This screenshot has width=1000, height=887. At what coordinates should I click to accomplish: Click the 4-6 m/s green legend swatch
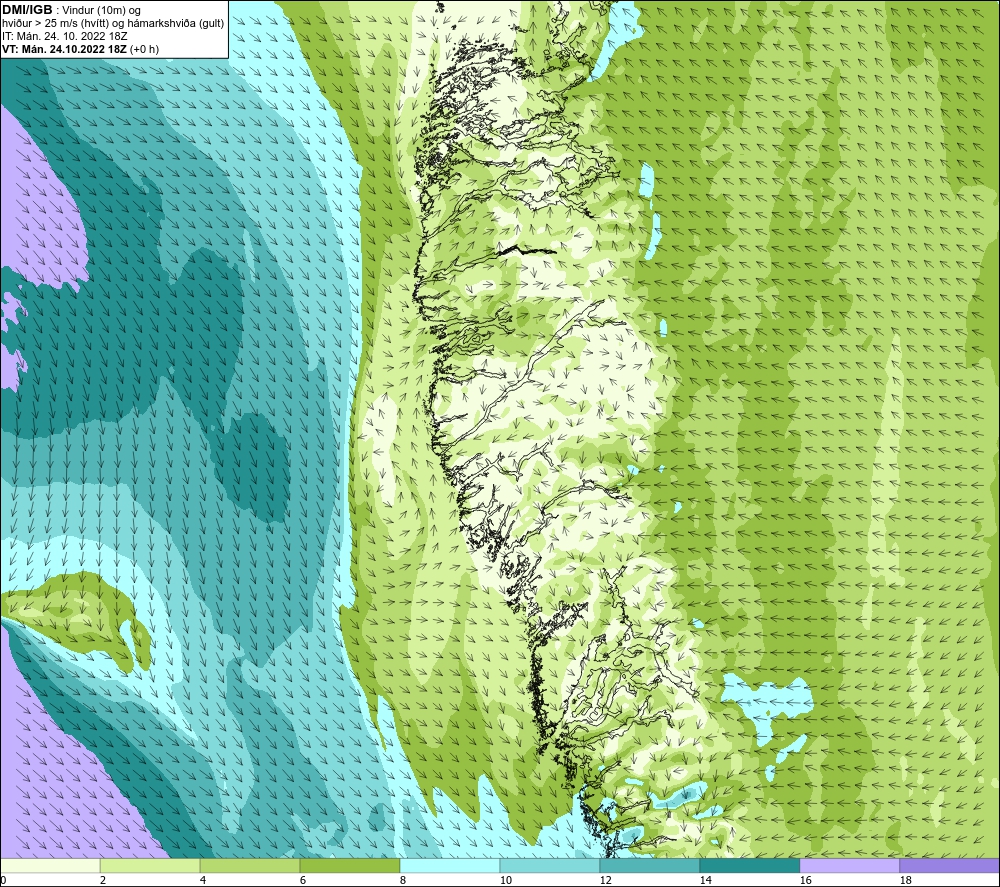pyautogui.click(x=249, y=865)
